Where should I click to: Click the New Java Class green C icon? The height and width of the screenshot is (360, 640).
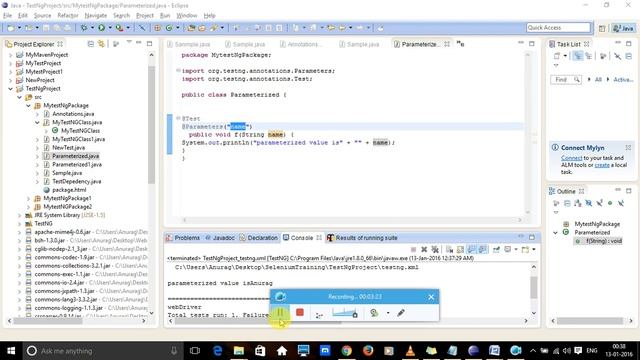pos(169,27)
